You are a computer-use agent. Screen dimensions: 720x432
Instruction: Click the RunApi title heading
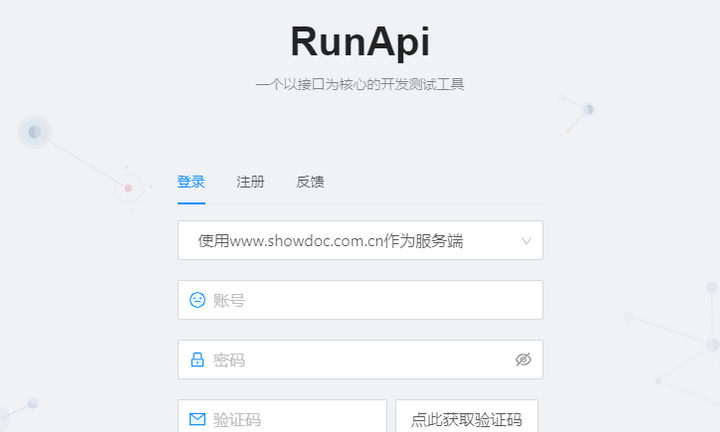(360, 42)
